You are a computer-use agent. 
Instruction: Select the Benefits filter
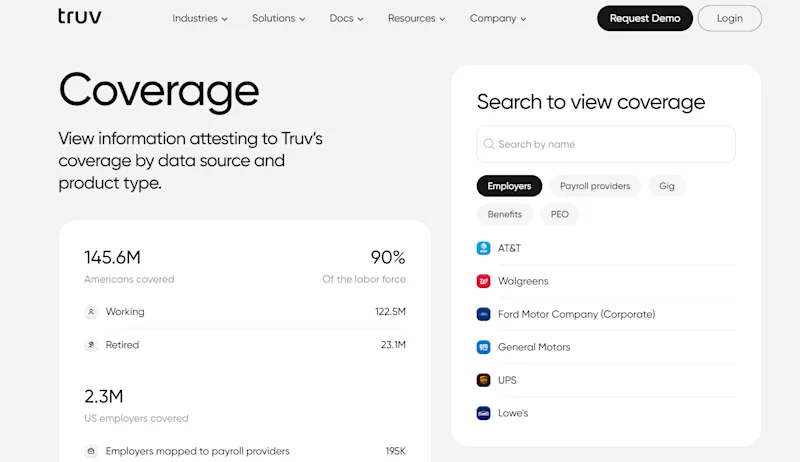(505, 214)
